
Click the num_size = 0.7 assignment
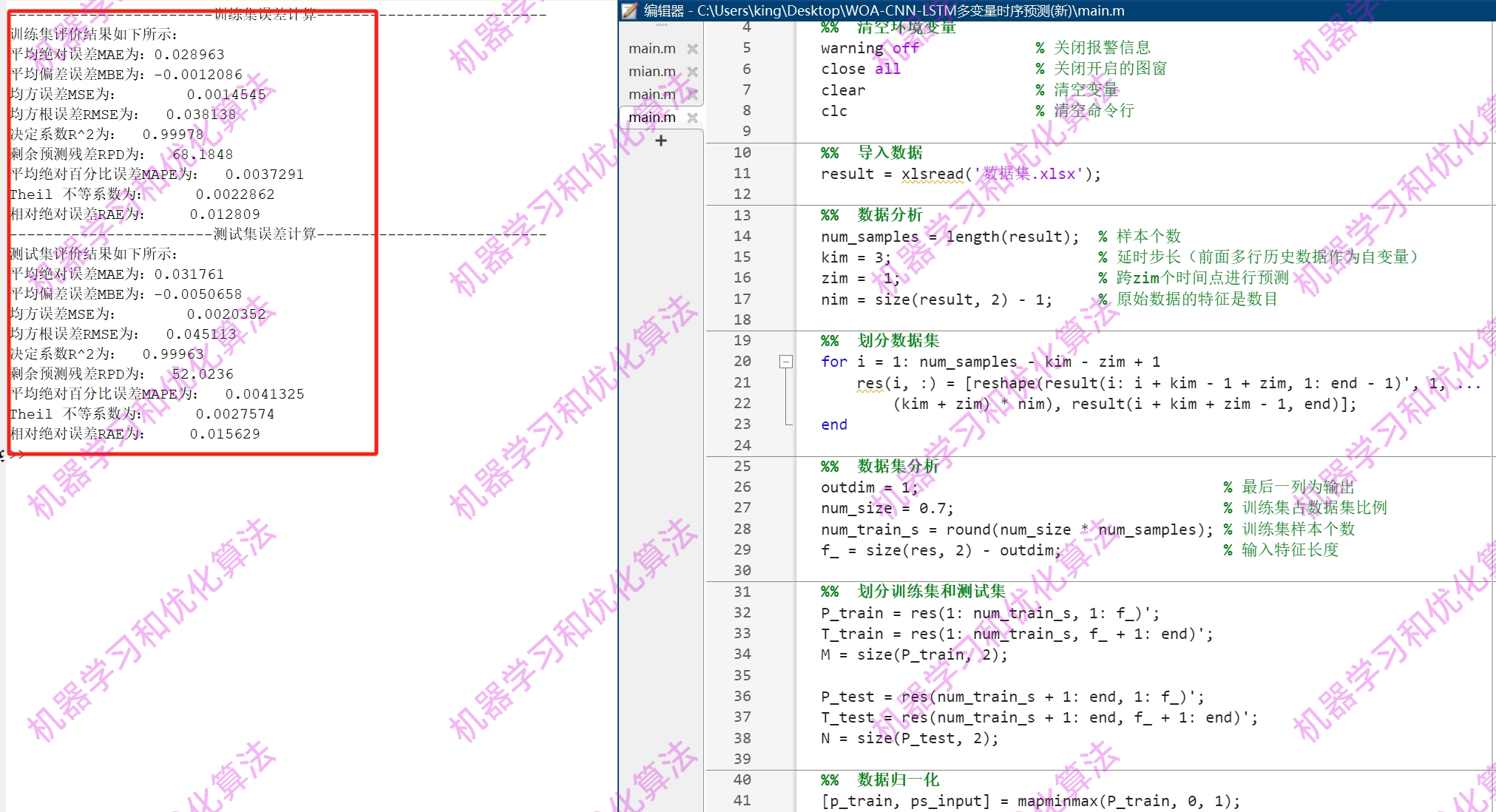(887, 509)
